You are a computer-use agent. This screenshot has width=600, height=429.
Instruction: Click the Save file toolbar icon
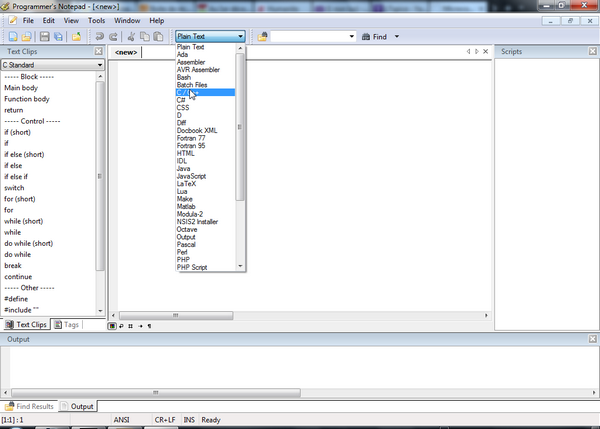44,37
